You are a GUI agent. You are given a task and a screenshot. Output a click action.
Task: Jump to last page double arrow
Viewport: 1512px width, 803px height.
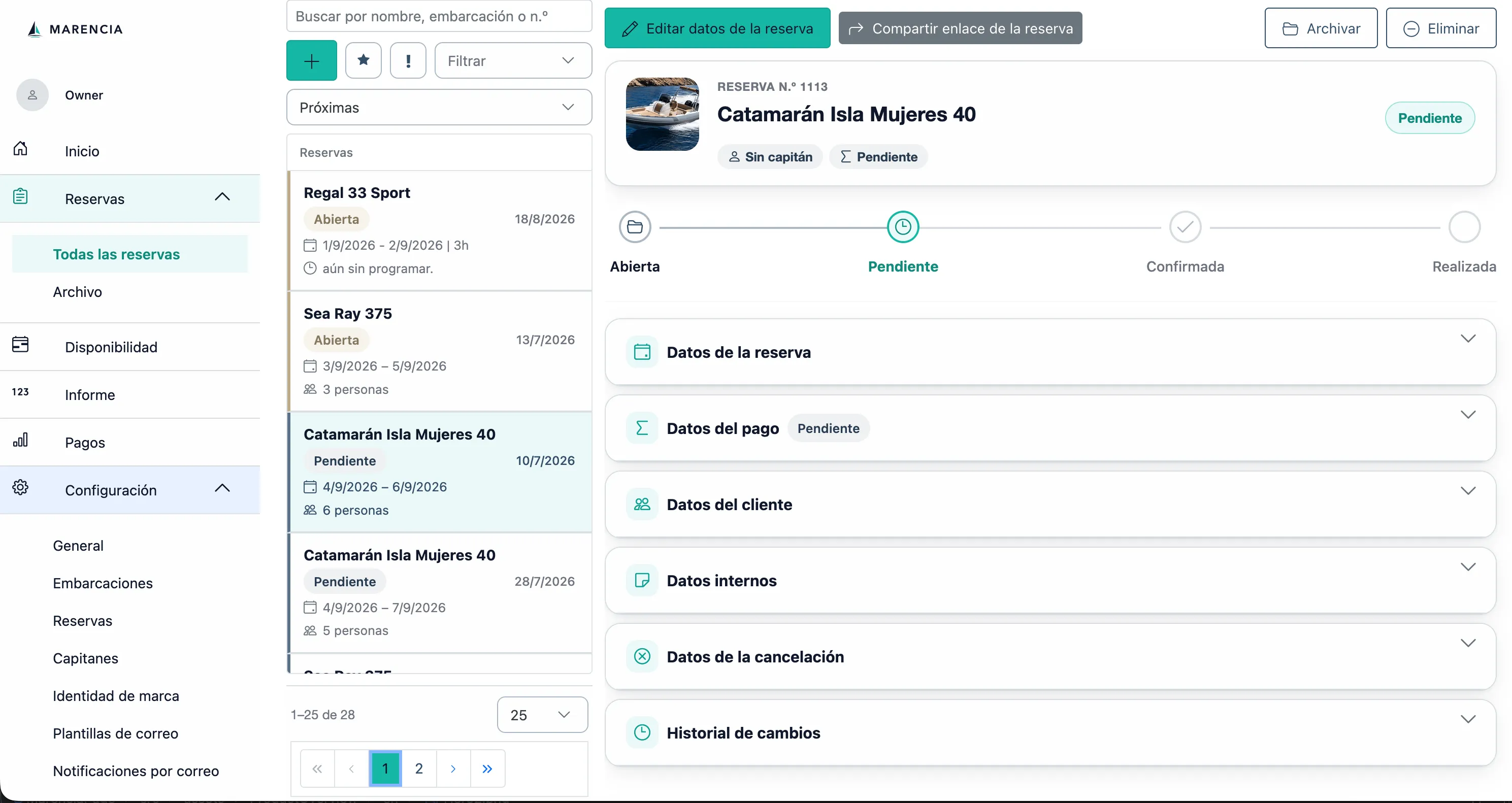(487, 768)
